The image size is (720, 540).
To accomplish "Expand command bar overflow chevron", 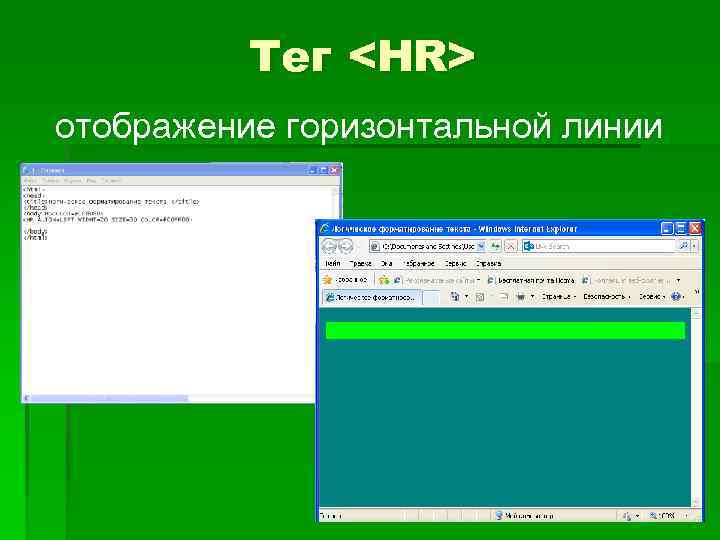I will coord(696,292).
